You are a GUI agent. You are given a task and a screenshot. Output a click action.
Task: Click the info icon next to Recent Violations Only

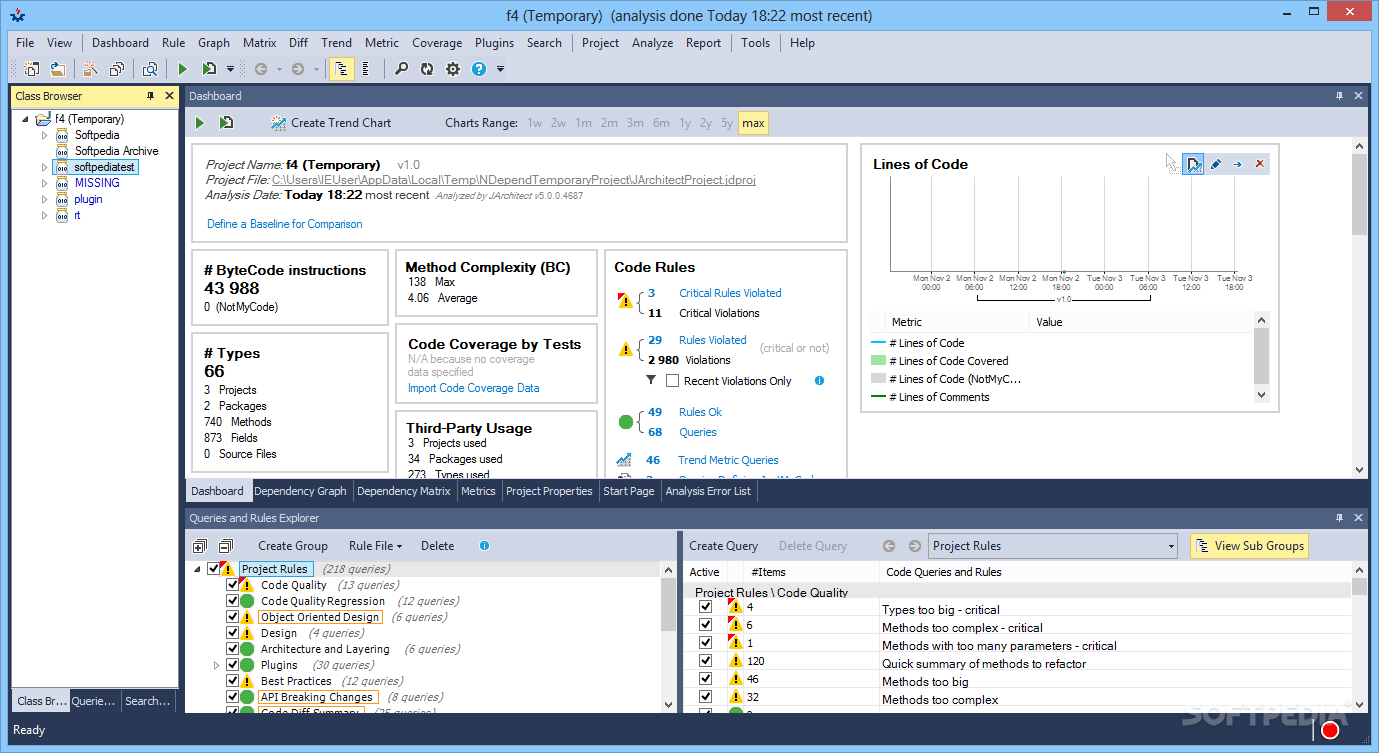(x=819, y=380)
